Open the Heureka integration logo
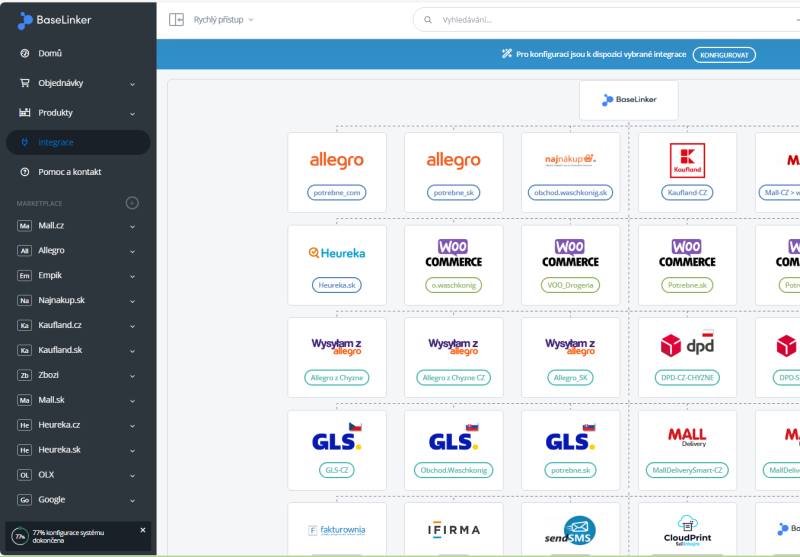Screen dimensions: 800x557 pos(337,253)
